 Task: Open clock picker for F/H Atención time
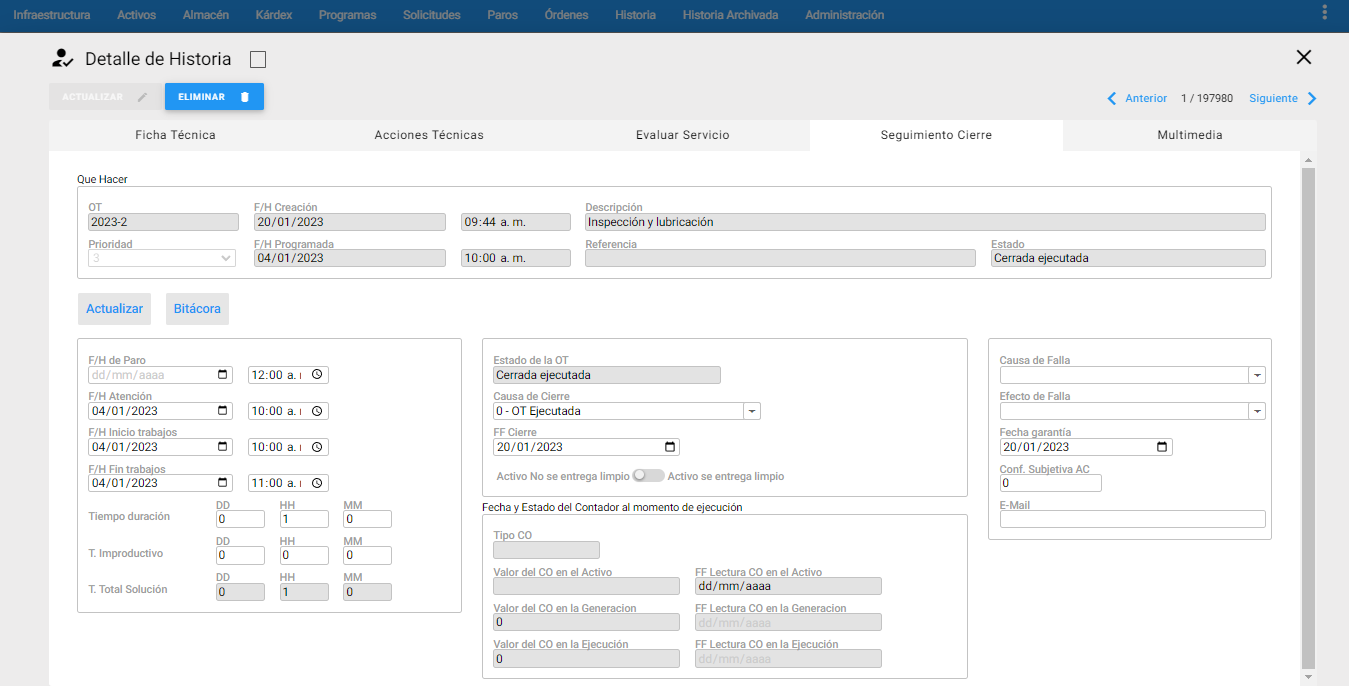coord(317,411)
